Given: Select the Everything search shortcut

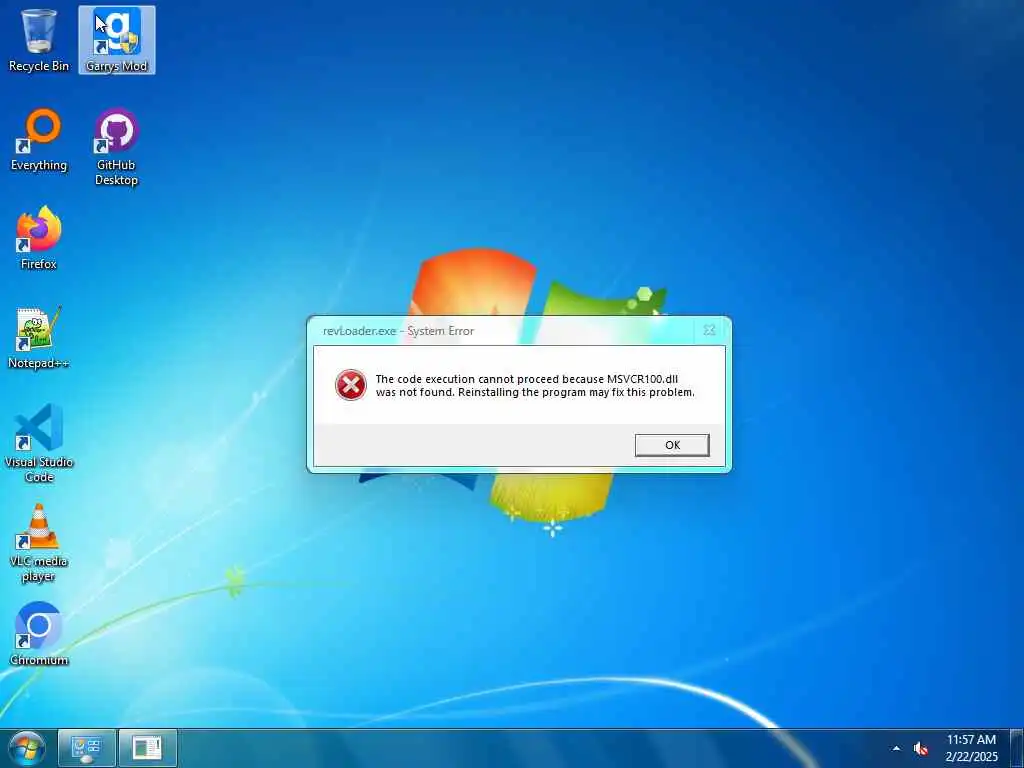Looking at the screenshot, I should [x=39, y=140].
